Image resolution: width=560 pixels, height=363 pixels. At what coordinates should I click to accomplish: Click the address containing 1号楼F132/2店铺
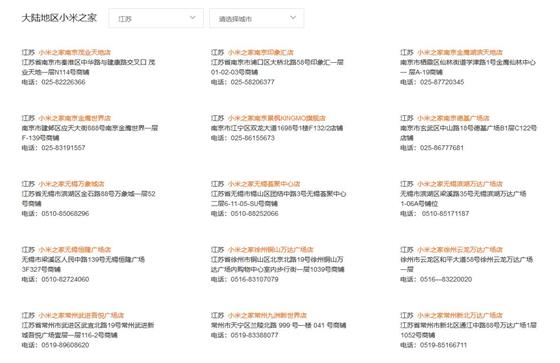point(277,128)
